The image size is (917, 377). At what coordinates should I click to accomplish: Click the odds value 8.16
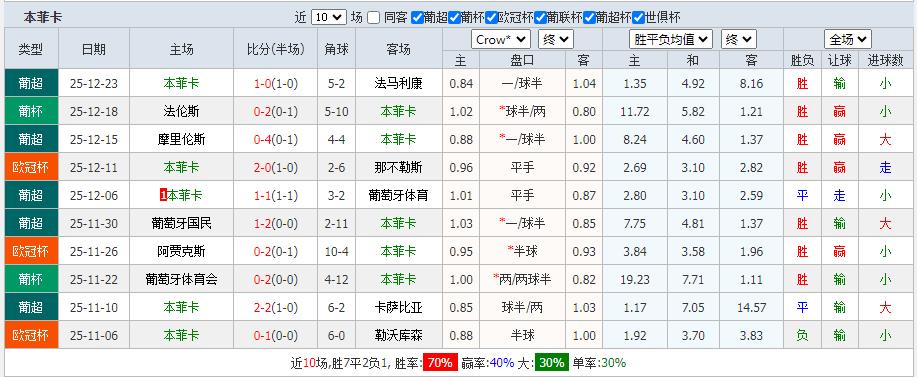(751, 84)
